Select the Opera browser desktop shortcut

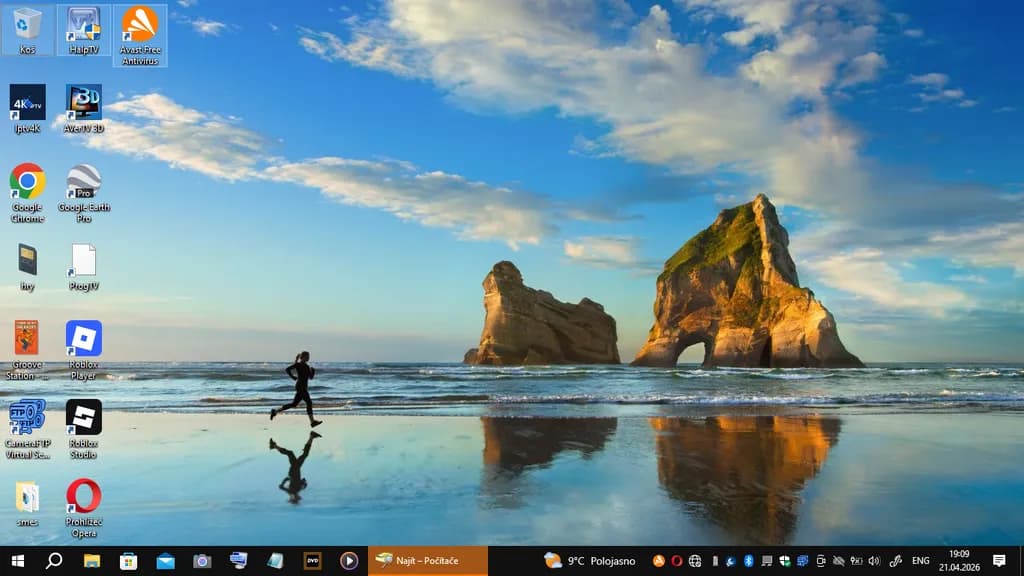84,508
